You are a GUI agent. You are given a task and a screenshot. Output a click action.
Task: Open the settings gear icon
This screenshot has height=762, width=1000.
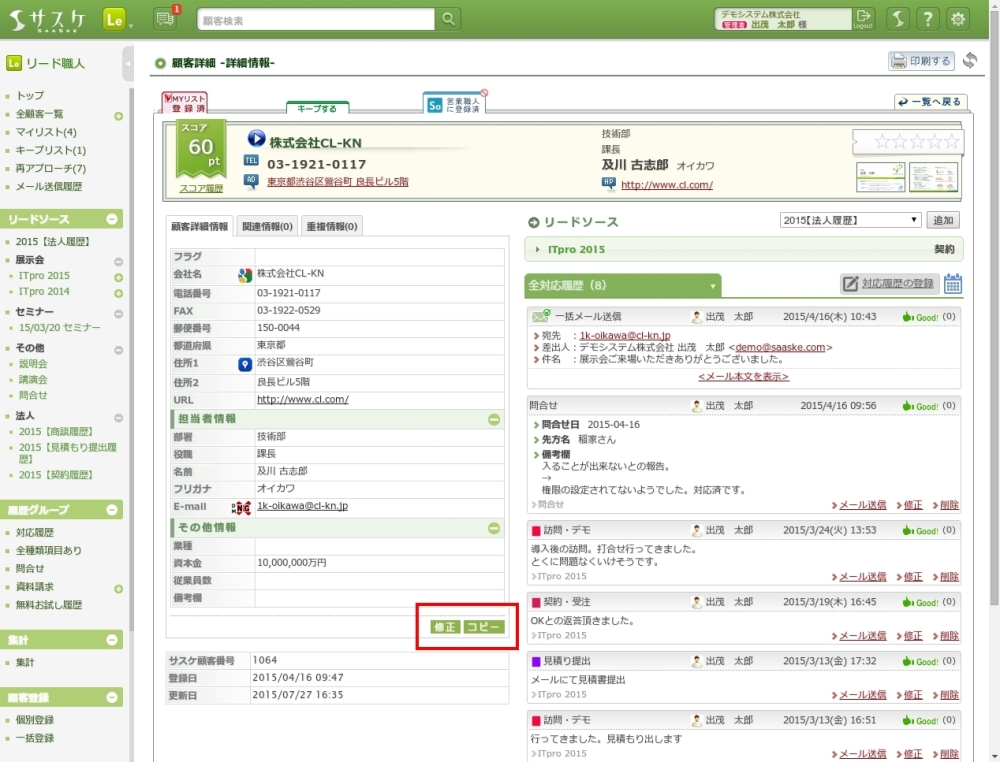click(958, 19)
